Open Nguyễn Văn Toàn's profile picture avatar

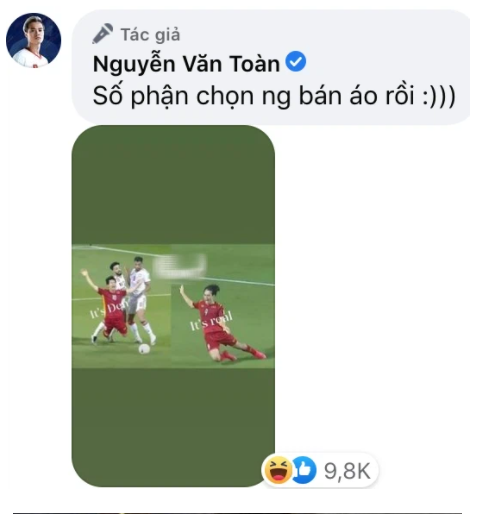(34, 40)
